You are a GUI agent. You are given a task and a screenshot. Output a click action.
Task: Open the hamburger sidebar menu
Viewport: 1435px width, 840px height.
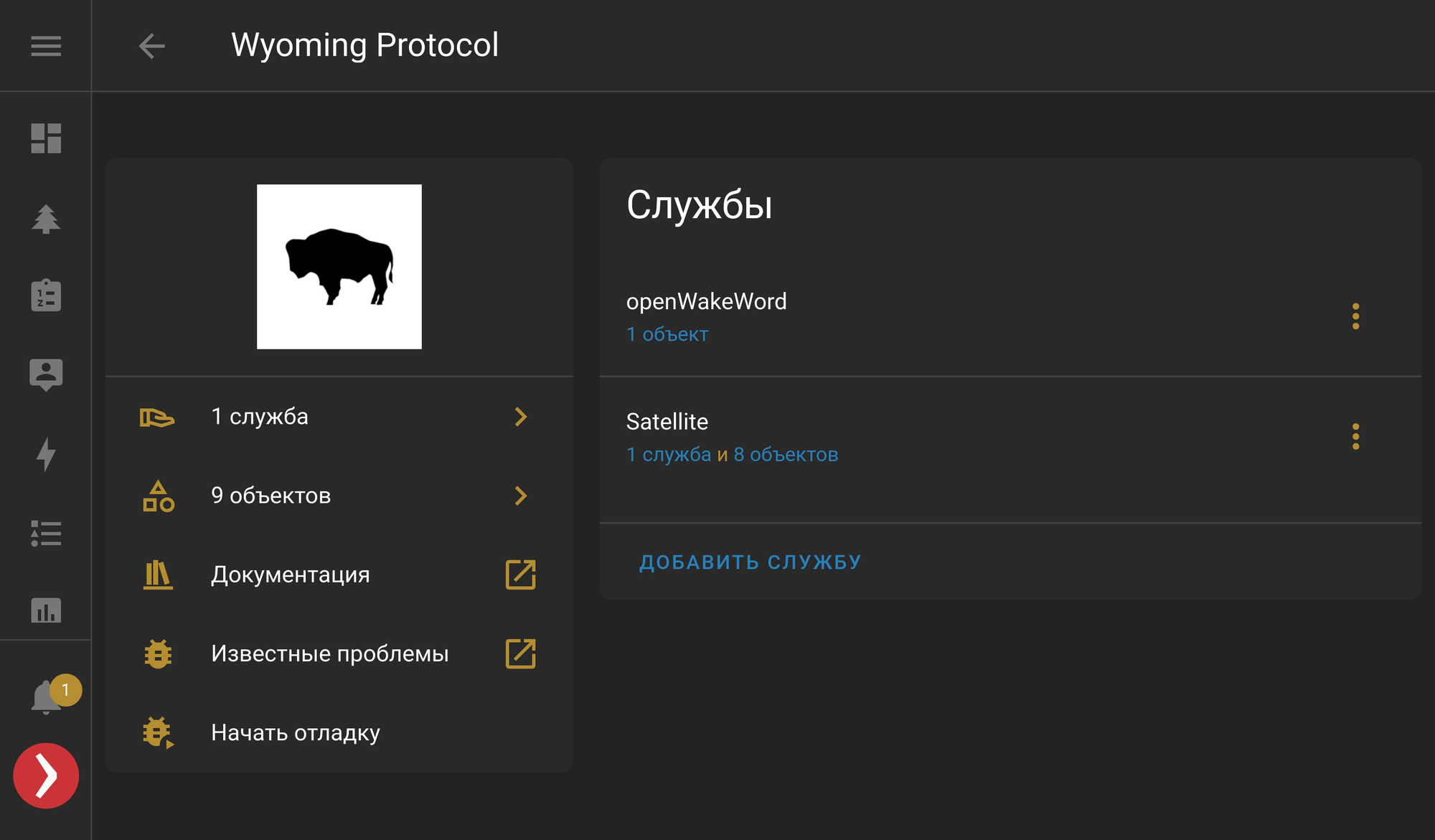point(46,46)
